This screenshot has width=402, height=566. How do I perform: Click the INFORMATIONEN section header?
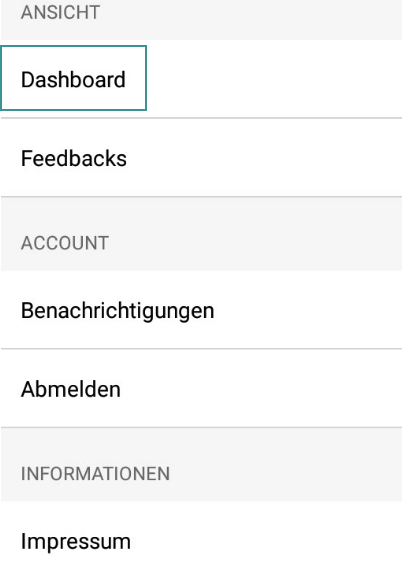pyautogui.click(x=95, y=473)
